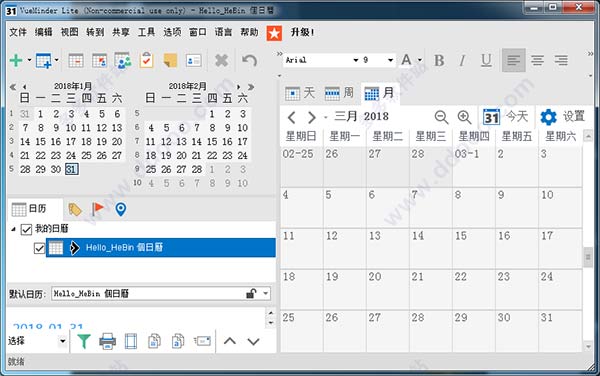Switch to the 周 week view tab
The width and height of the screenshot is (600, 376).
point(339,93)
